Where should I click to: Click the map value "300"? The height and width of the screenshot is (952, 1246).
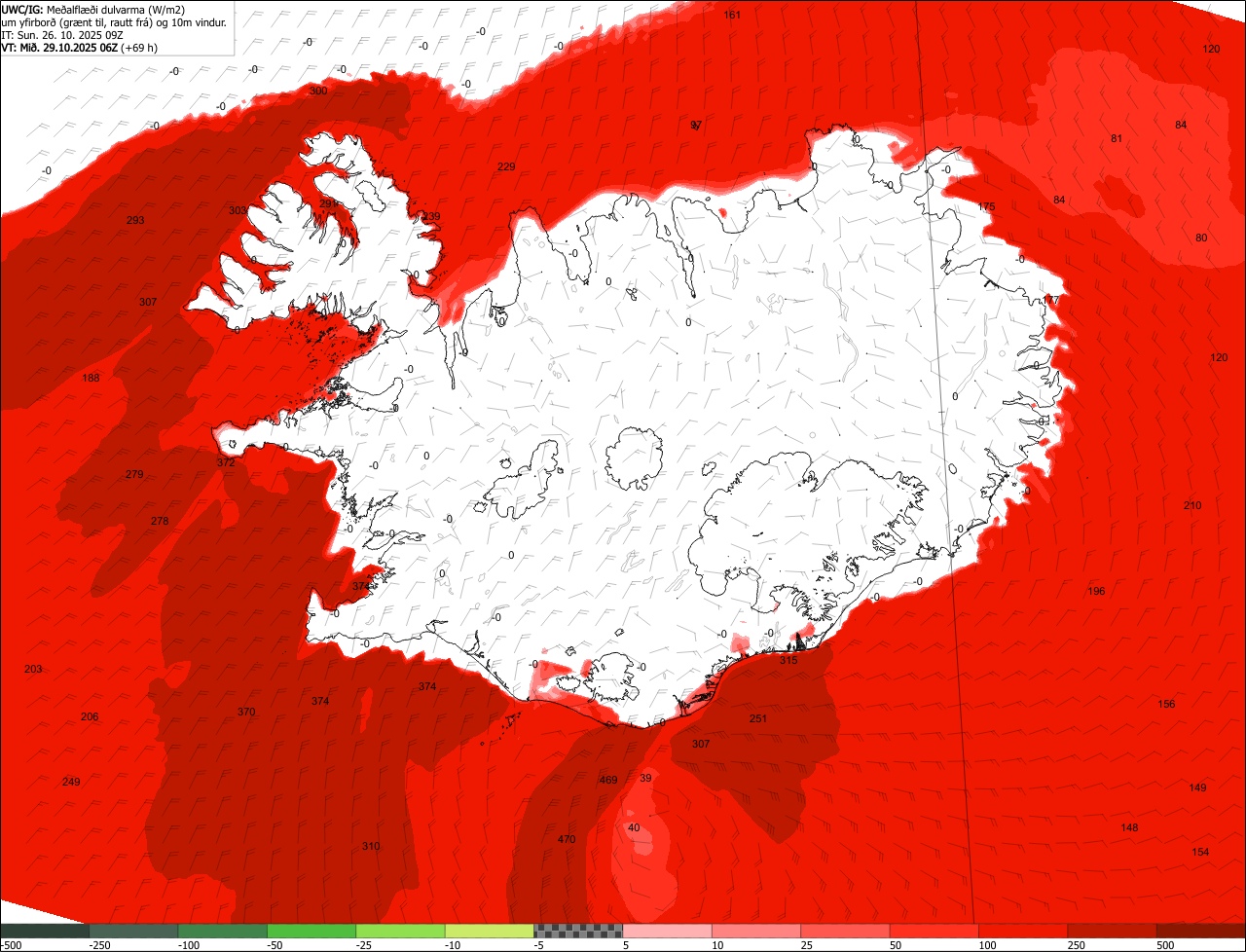pos(318,91)
